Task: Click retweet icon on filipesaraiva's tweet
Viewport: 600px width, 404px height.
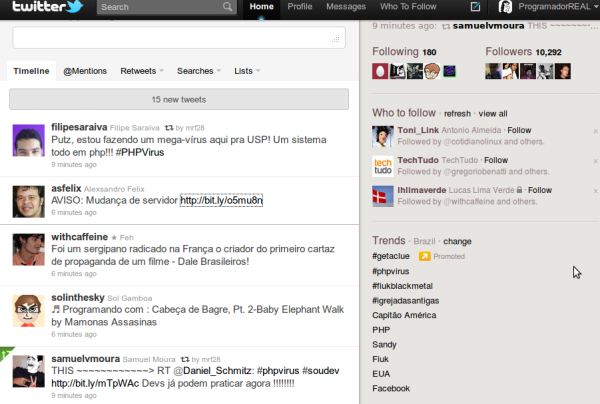Action: (169, 128)
